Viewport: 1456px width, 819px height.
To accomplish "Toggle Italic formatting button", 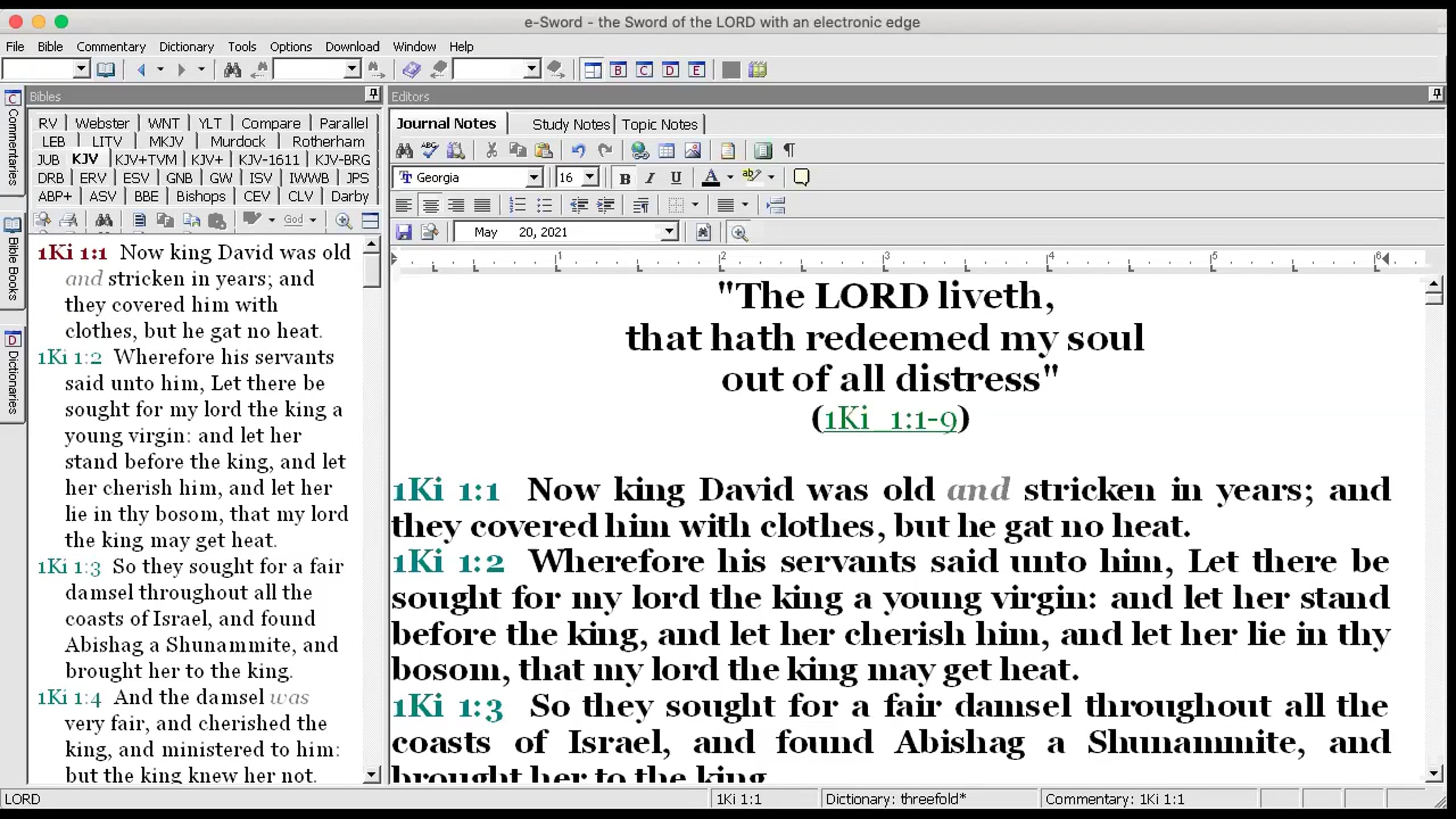I will click(650, 178).
